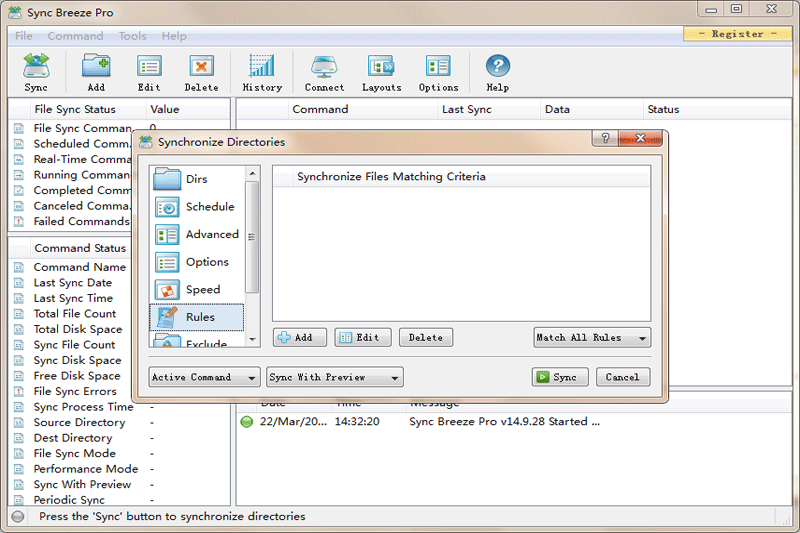Screen dimensions: 800x533
Task: Select the Performance Mode row
Action: click(120, 469)
